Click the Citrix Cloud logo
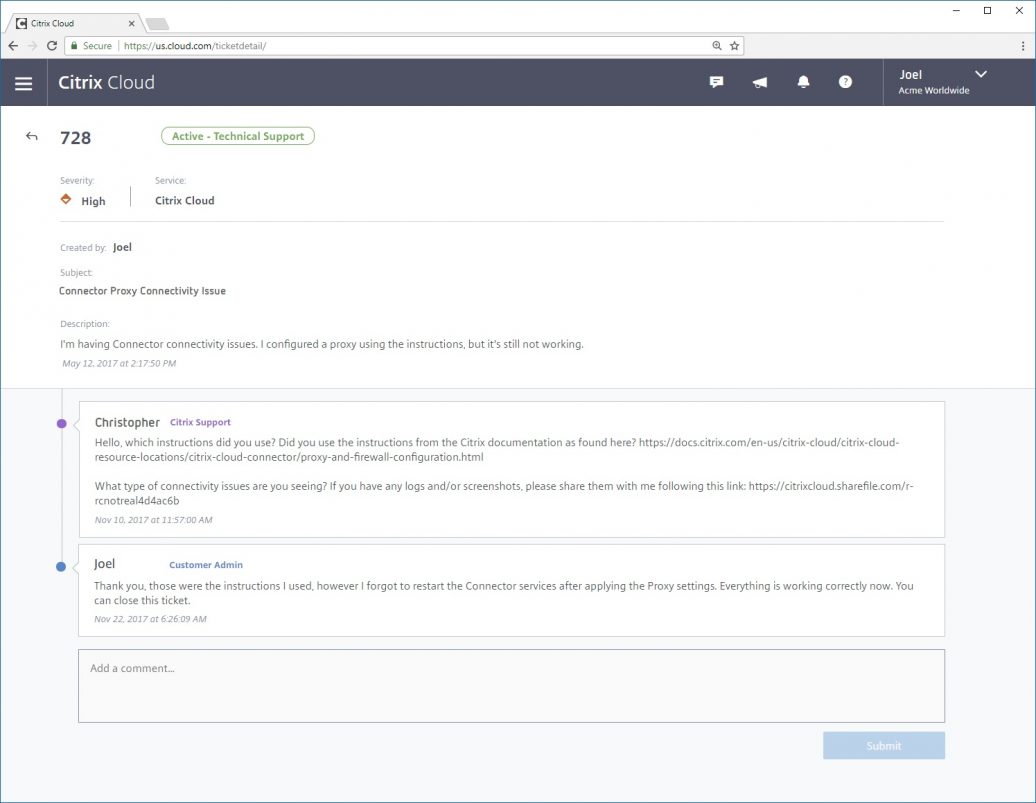The height and width of the screenshot is (803, 1036). point(106,83)
